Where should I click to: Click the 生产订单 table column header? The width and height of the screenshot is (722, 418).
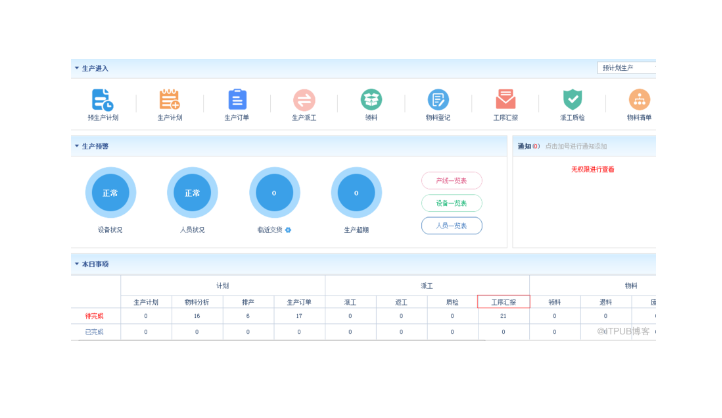pos(299,302)
